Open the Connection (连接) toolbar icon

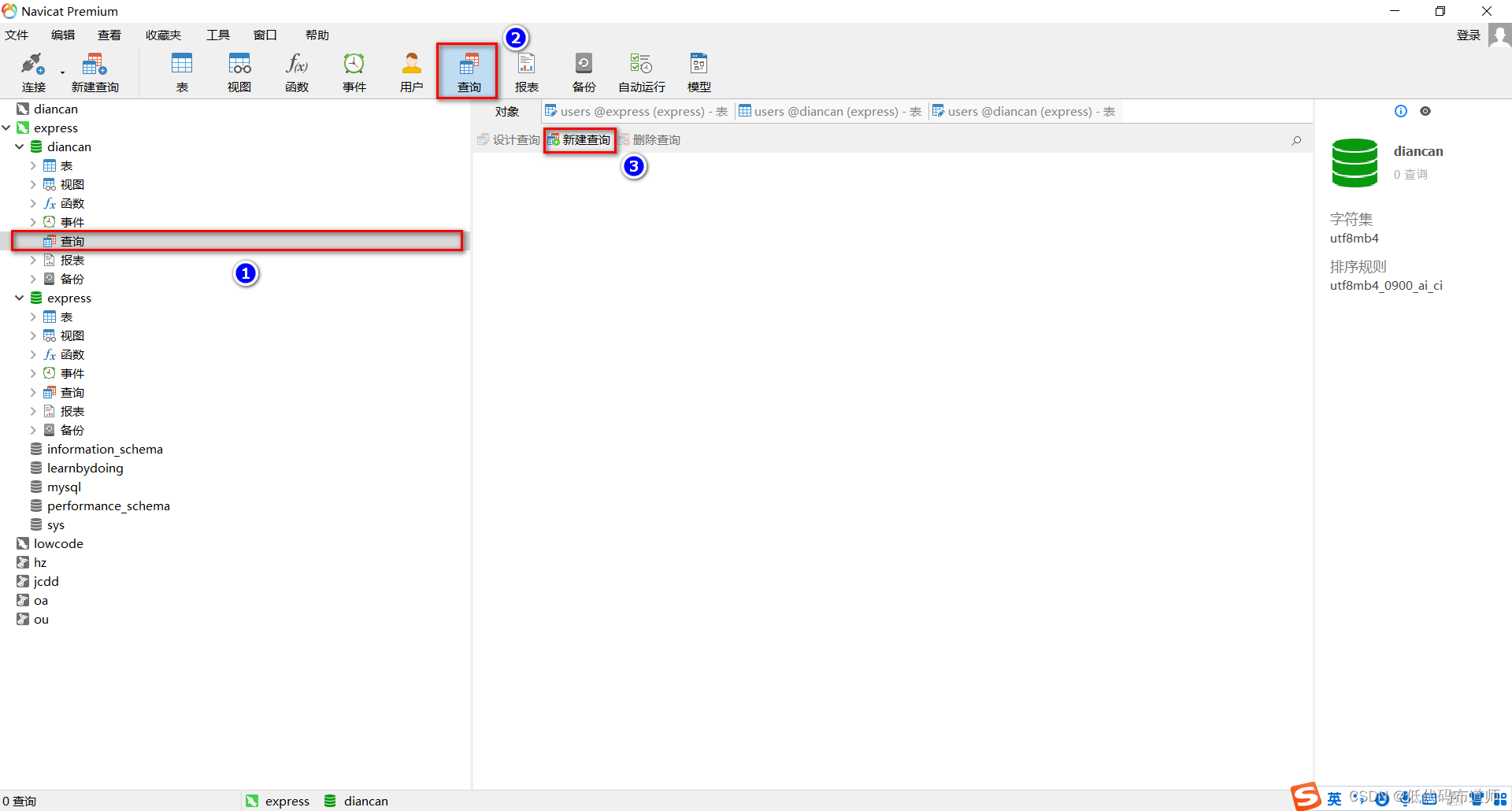click(33, 72)
